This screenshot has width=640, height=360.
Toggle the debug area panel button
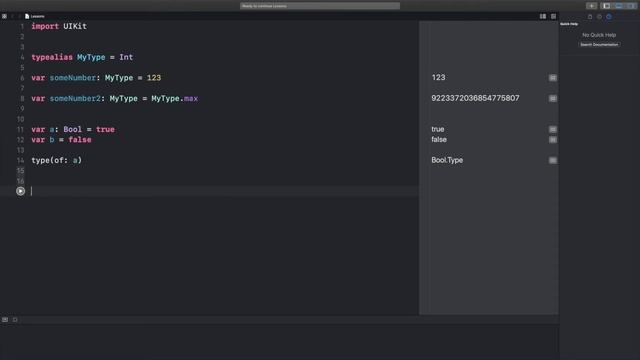[x=619, y=6]
